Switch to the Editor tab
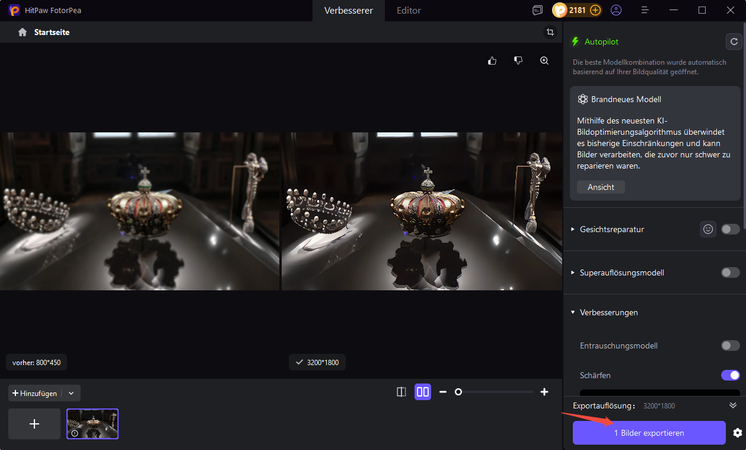The height and width of the screenshot is (450, 746). coord(408,11)
